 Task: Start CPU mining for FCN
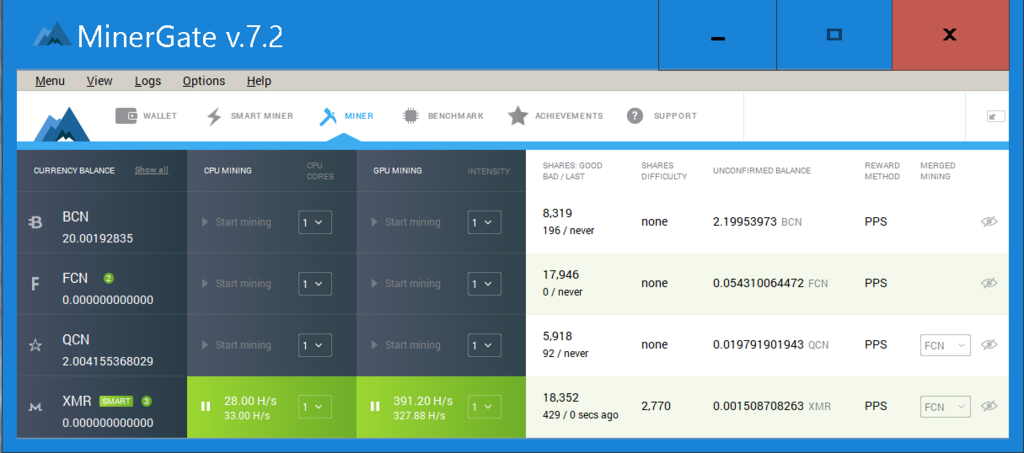(x=236, y=283)
